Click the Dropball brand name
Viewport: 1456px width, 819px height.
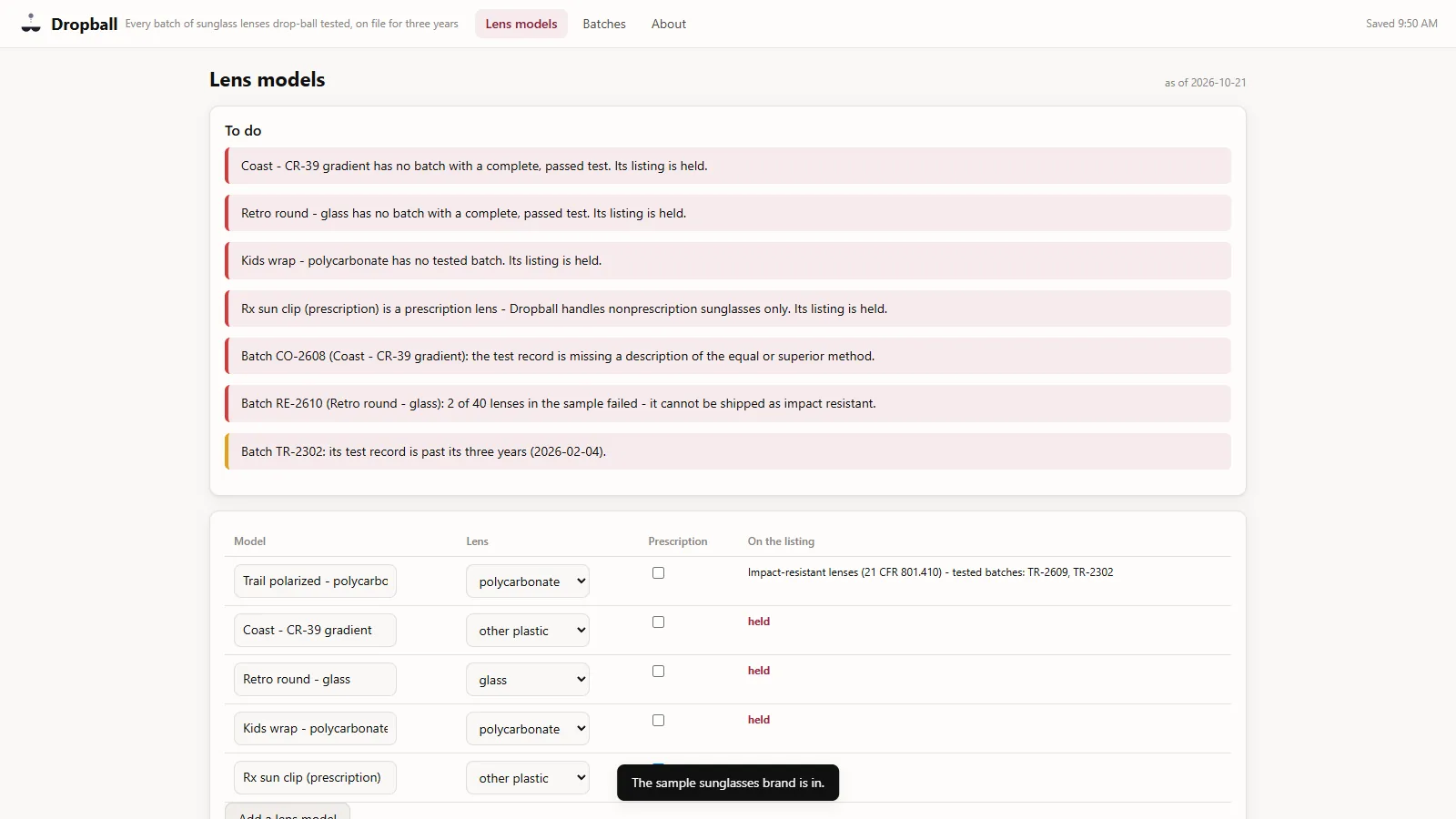click(85, 25)
